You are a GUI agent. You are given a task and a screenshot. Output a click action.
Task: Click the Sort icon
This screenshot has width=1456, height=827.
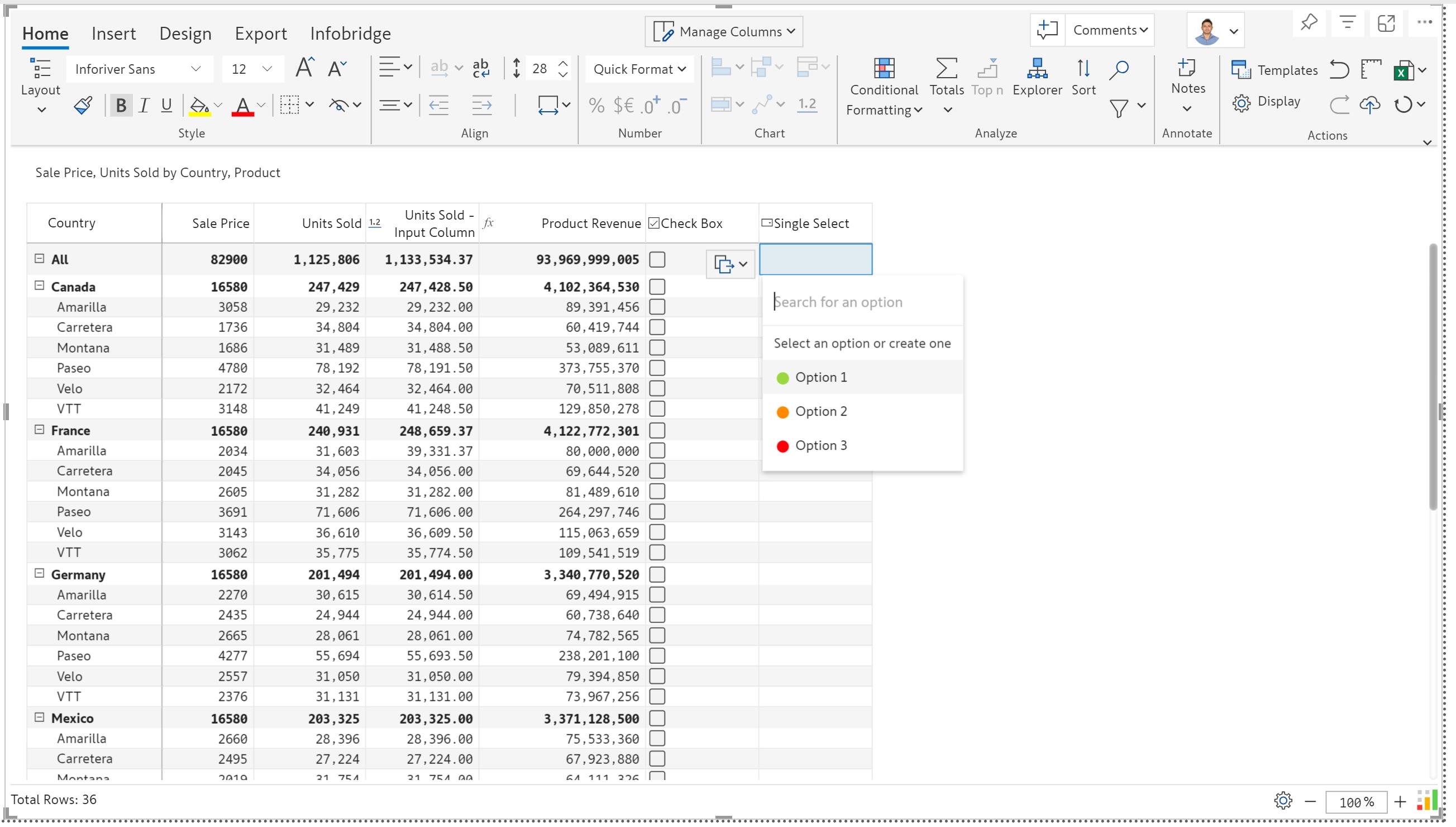(x=1082, y=69)
